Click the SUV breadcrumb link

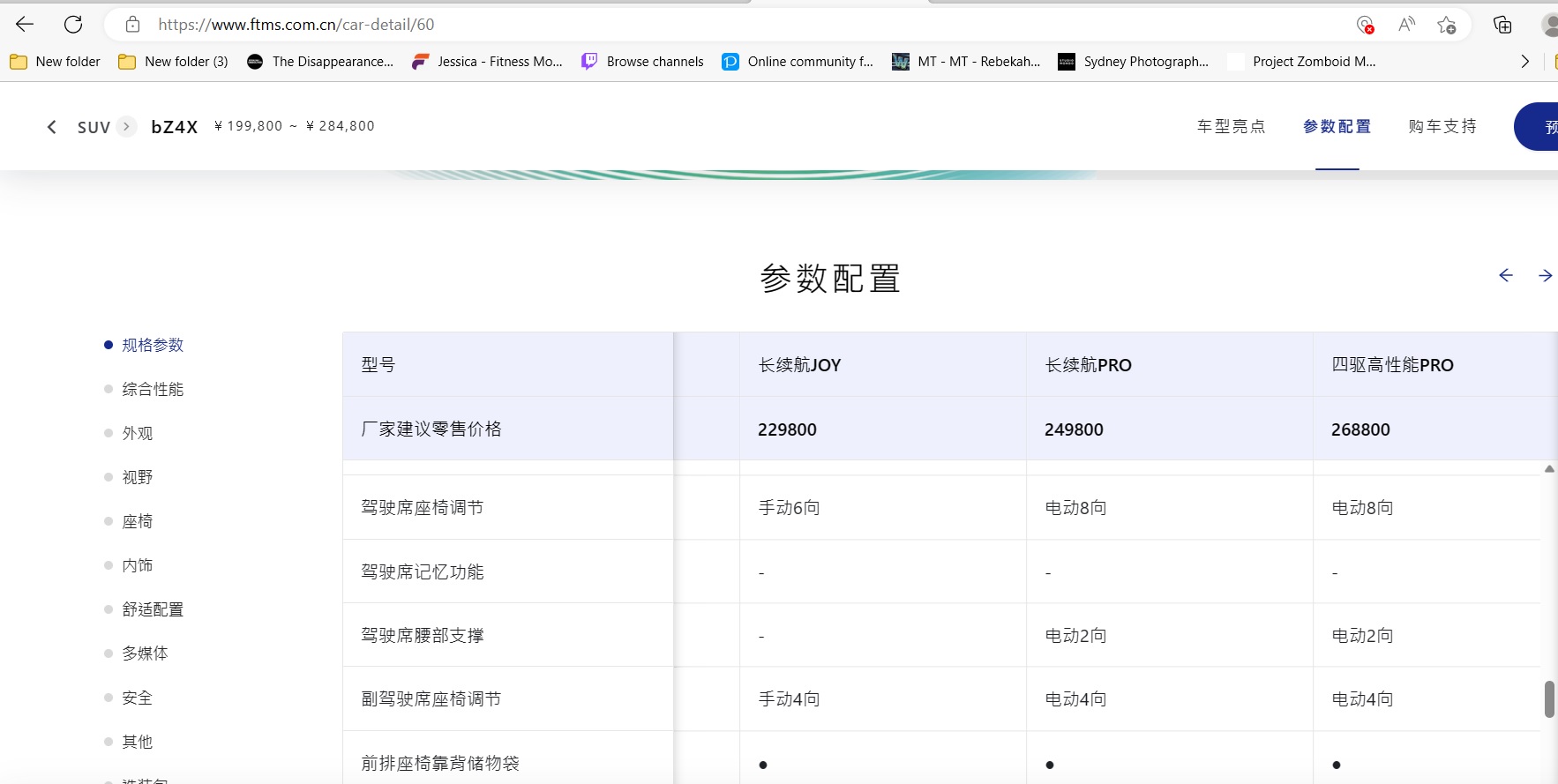coord(94,127)
